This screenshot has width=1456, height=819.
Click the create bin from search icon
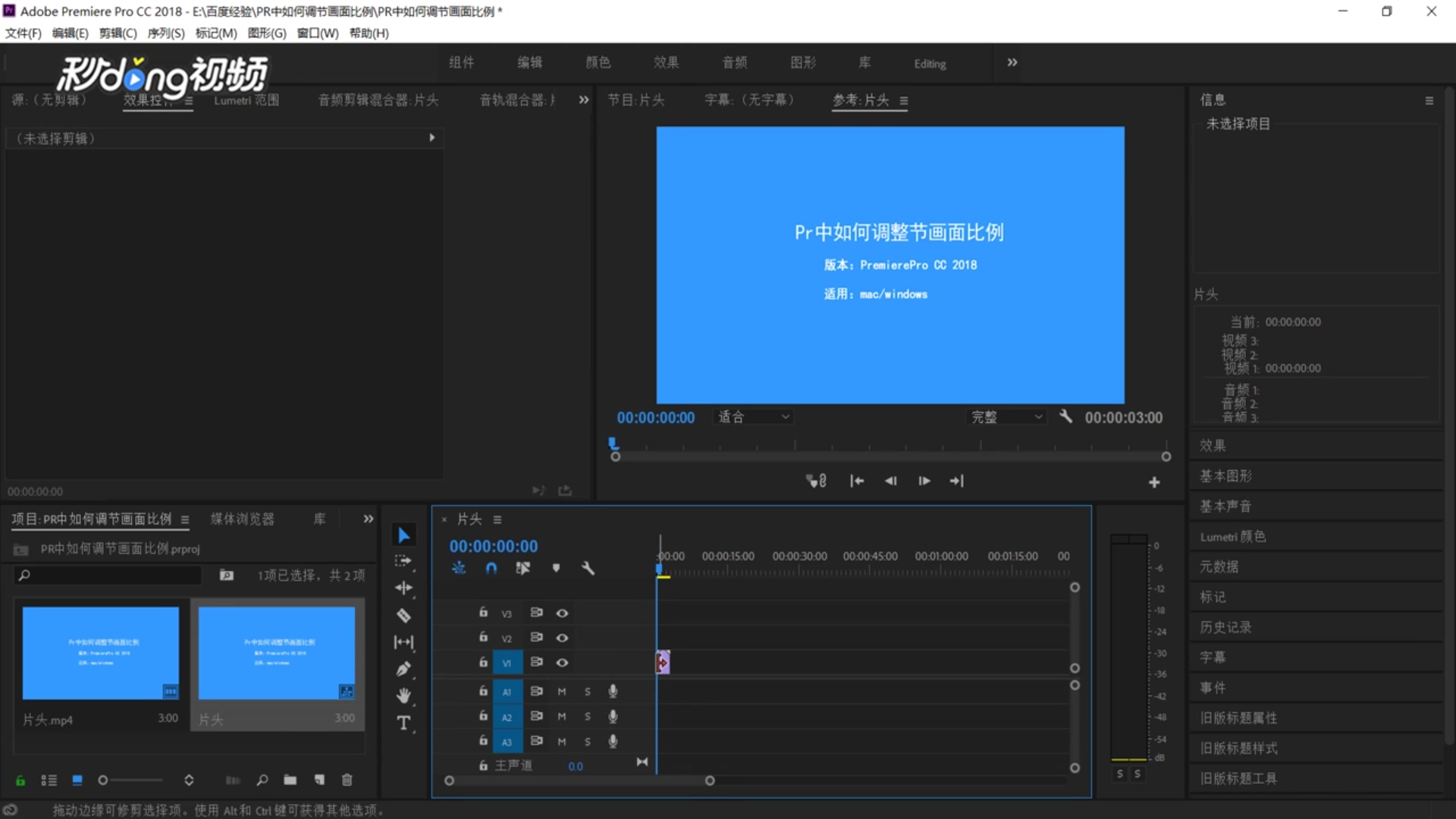pos(226,575)
